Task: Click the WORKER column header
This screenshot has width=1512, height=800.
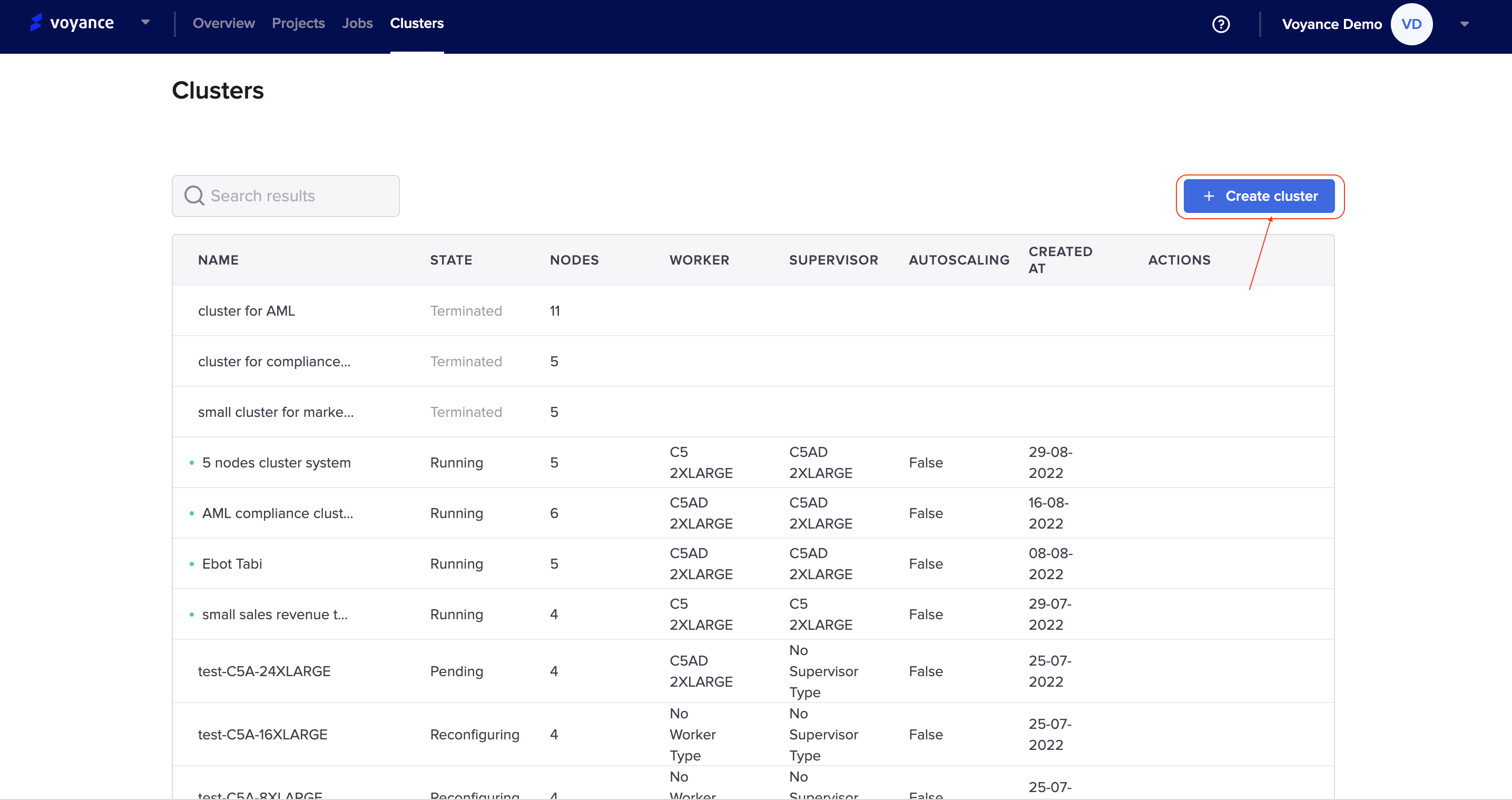Action: (x=700, y=260)
